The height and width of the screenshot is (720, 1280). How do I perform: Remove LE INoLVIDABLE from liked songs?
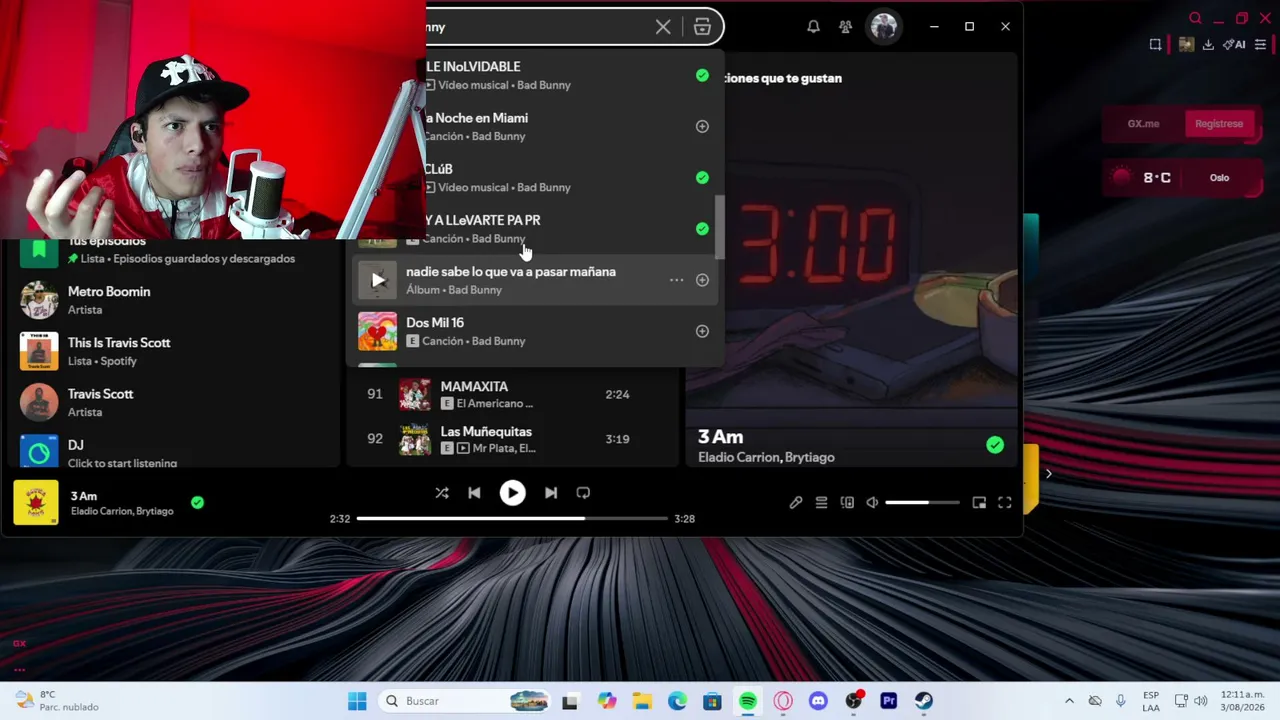[702, 75]
